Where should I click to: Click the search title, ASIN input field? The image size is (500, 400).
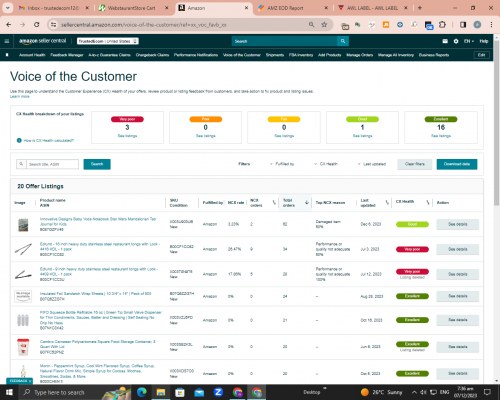click(x=52, y=164)
